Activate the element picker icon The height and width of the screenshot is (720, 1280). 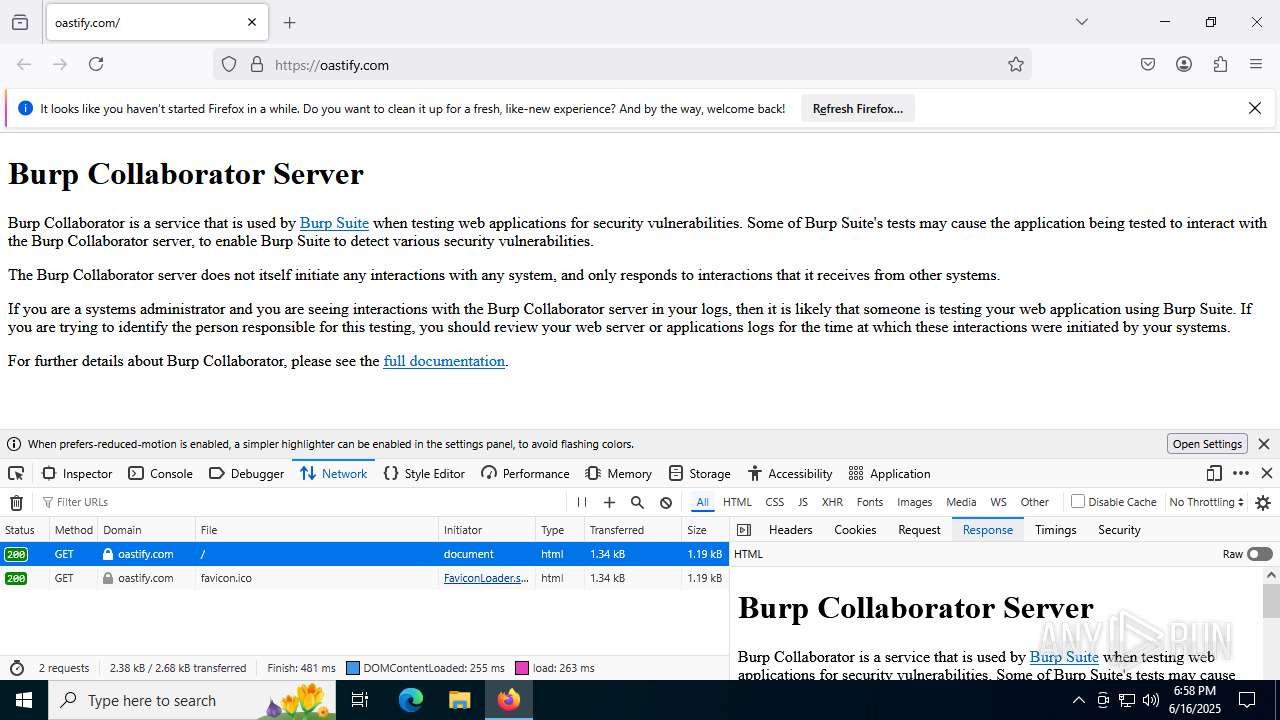click(16, 473)
